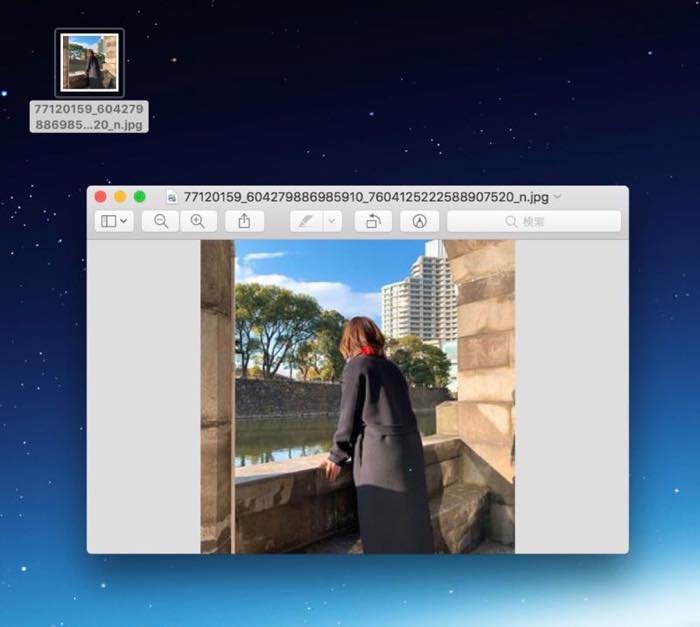Open the sidebar view menu button

(114, 221)
